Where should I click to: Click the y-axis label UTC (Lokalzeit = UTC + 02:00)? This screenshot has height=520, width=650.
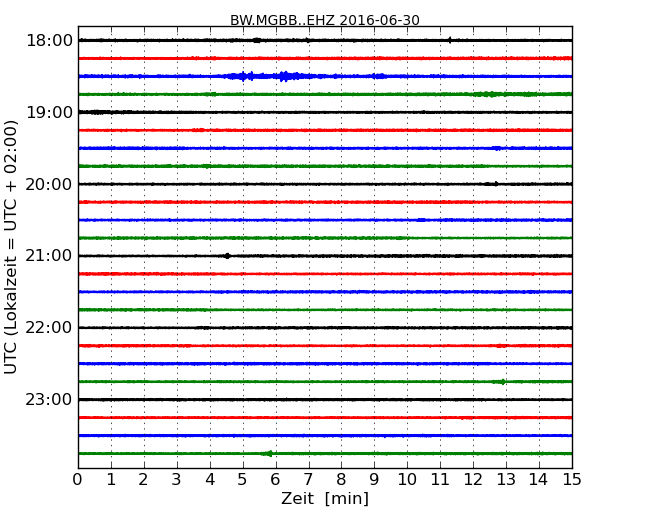(x=11, y=247)
